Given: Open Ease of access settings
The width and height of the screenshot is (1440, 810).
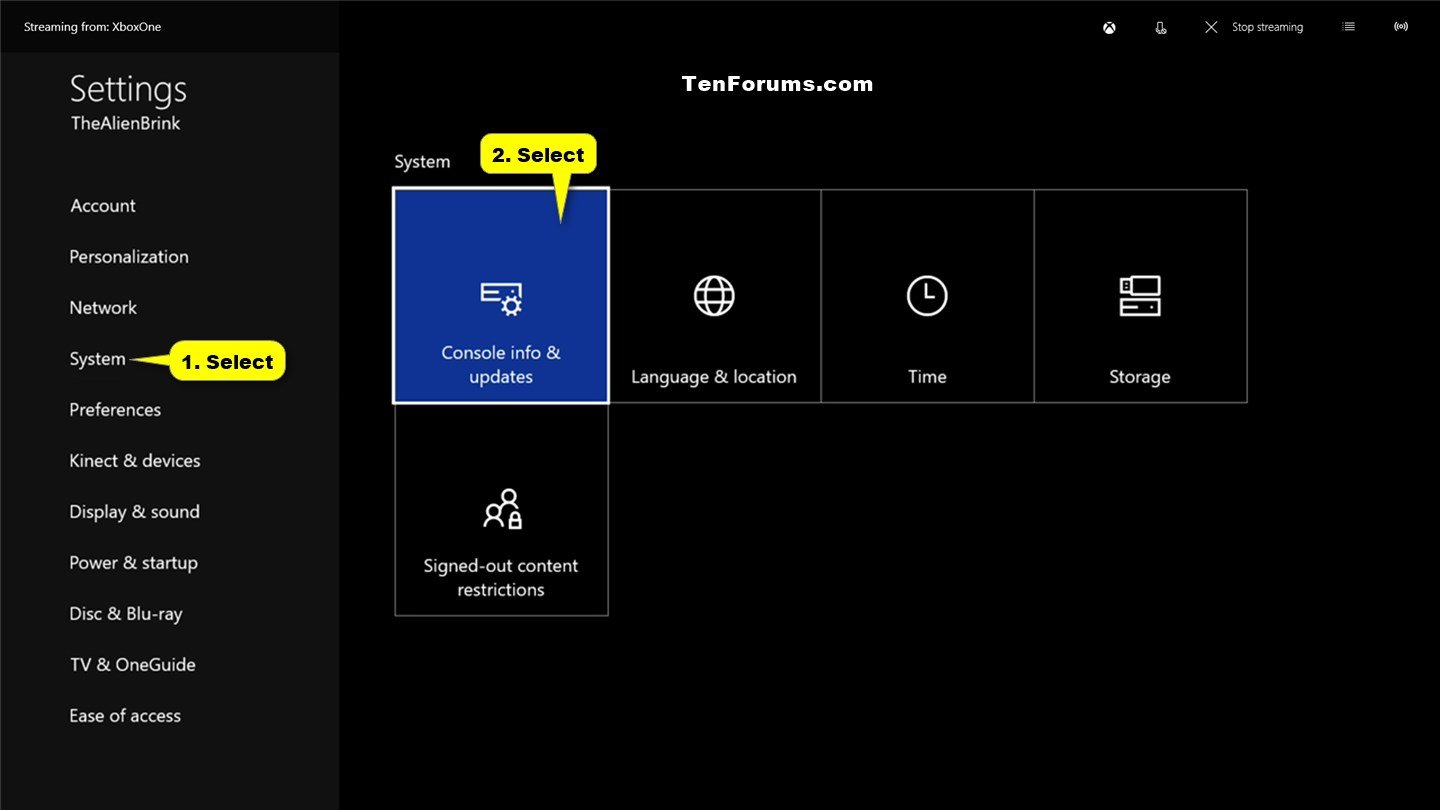Looking at the screenshot, I should point(125,716).
